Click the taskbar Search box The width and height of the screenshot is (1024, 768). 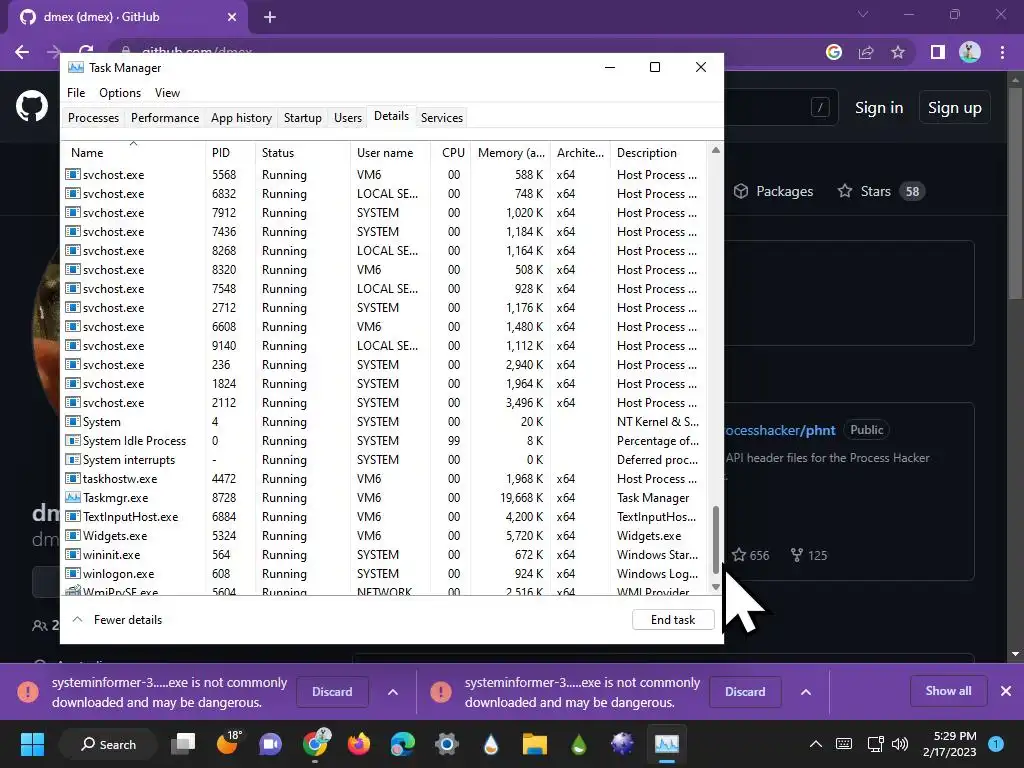(x=108, y=744)
